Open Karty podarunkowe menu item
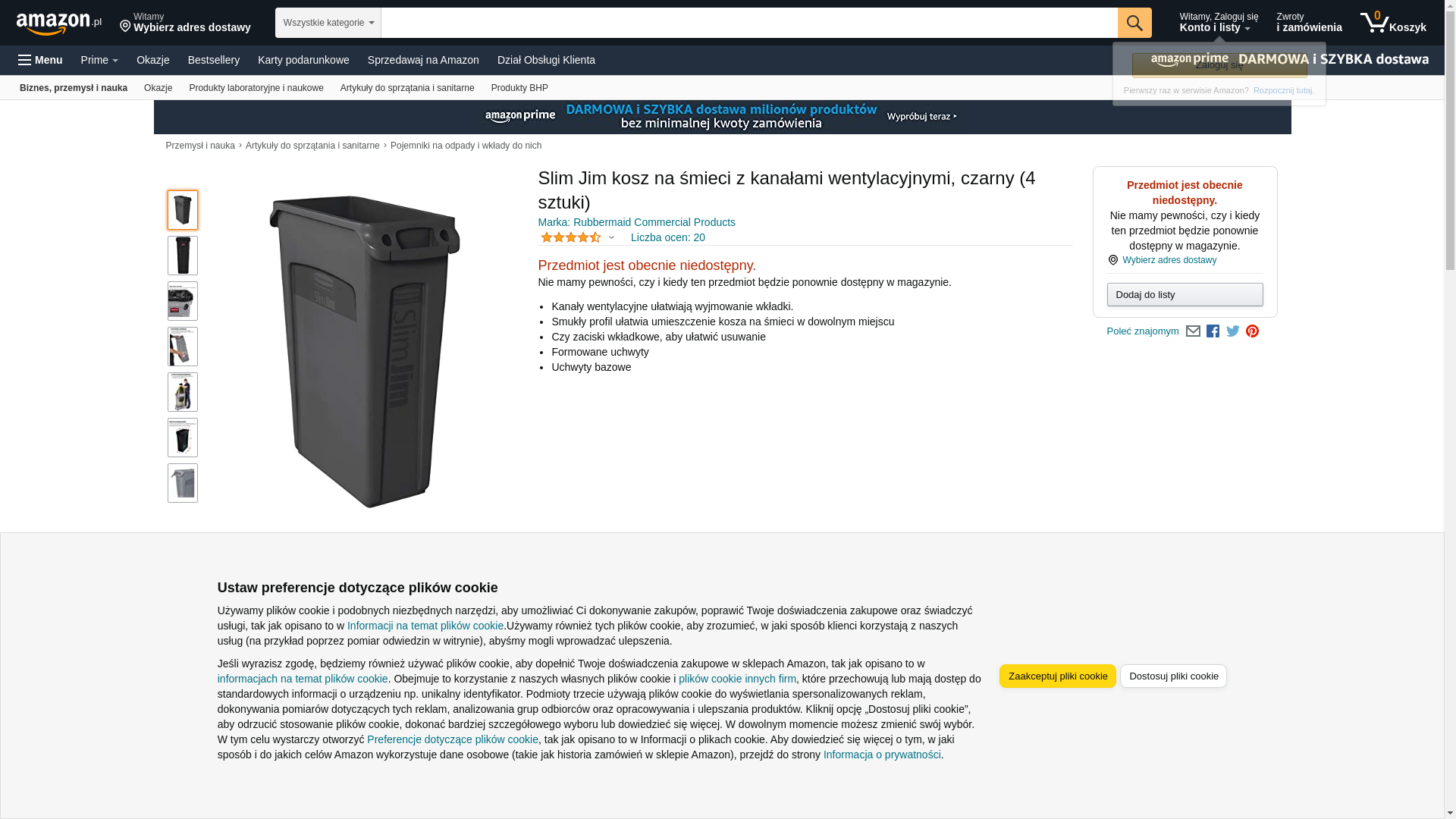The image size is (1456, 819). pyautogui.click(x=303, y=60)
